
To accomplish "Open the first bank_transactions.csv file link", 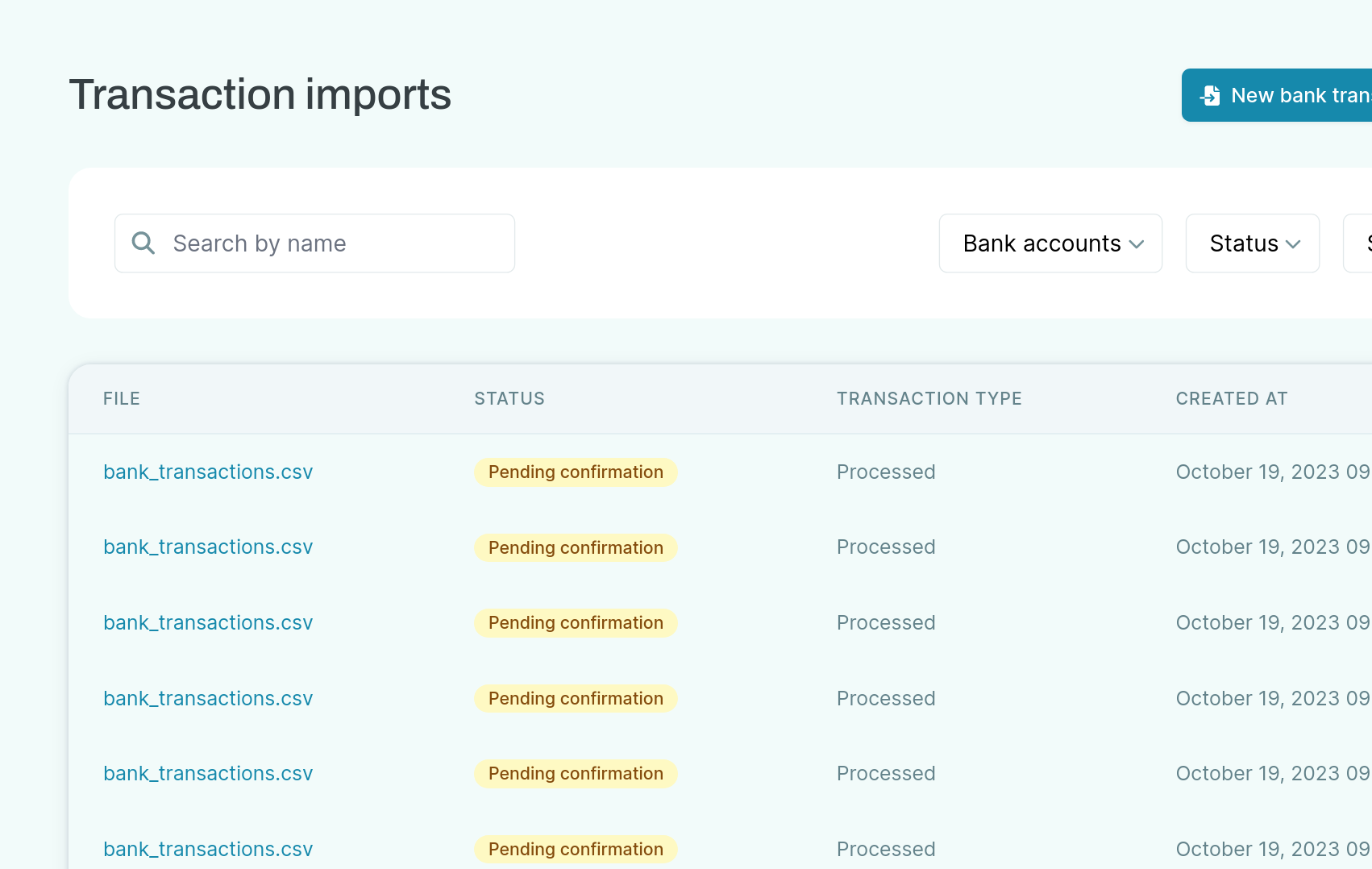I will pyautogui.click(x=208, y=472).
